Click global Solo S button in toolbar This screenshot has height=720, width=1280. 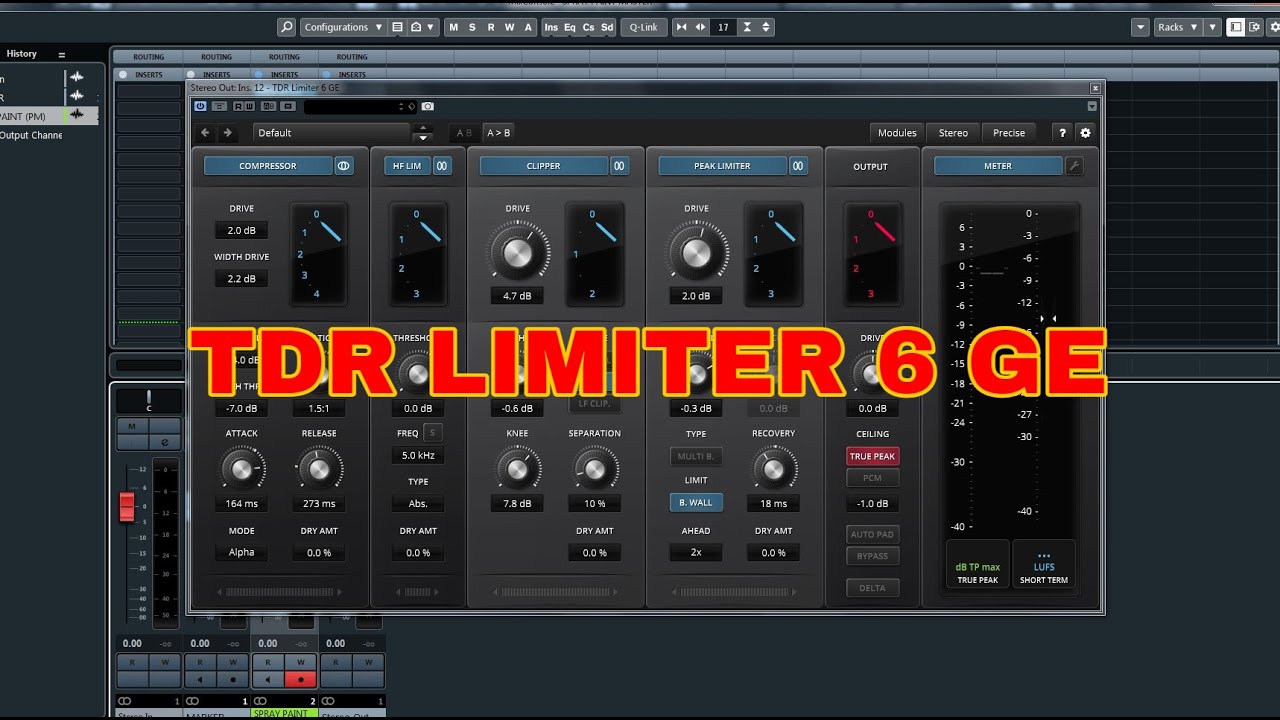pos(472,27)
